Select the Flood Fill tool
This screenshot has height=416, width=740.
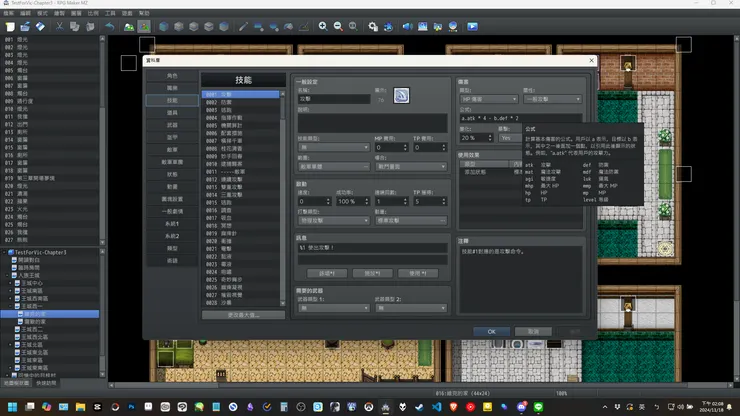pos(288,26)
